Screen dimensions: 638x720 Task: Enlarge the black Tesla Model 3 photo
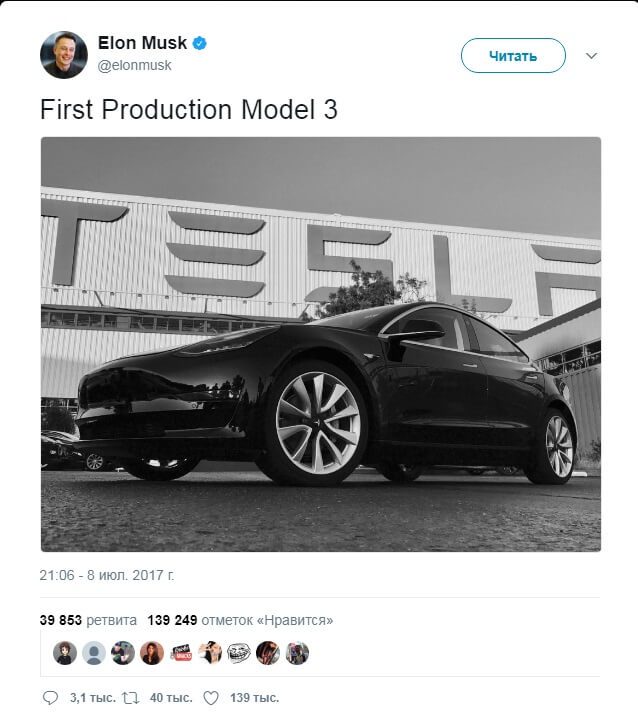pos(320,344)
